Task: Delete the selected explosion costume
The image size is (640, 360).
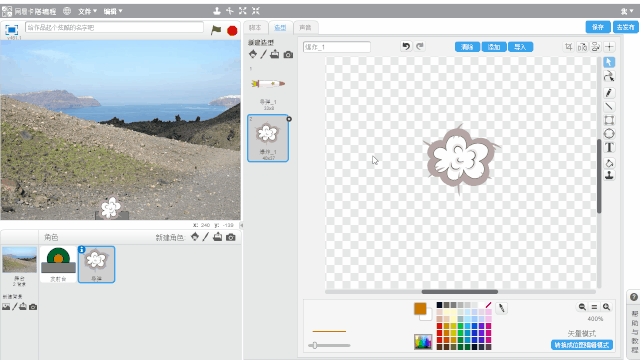Action: pos(289,119)
